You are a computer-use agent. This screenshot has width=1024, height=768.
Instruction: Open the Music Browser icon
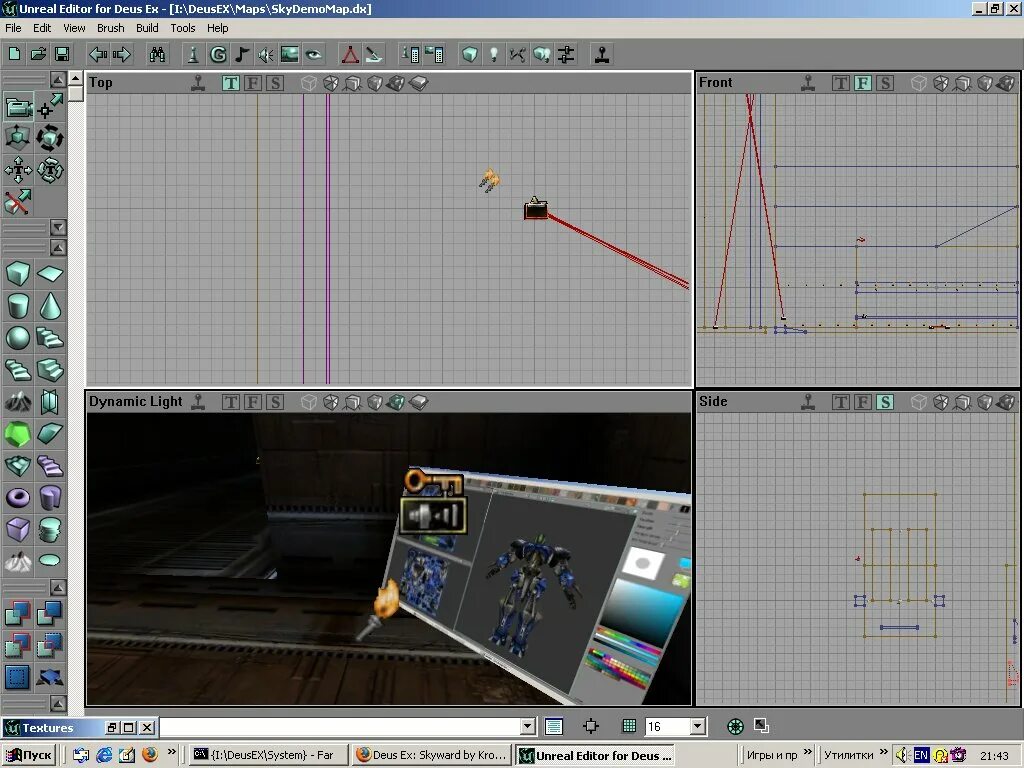pyautogui.click(x=243, y=54)
